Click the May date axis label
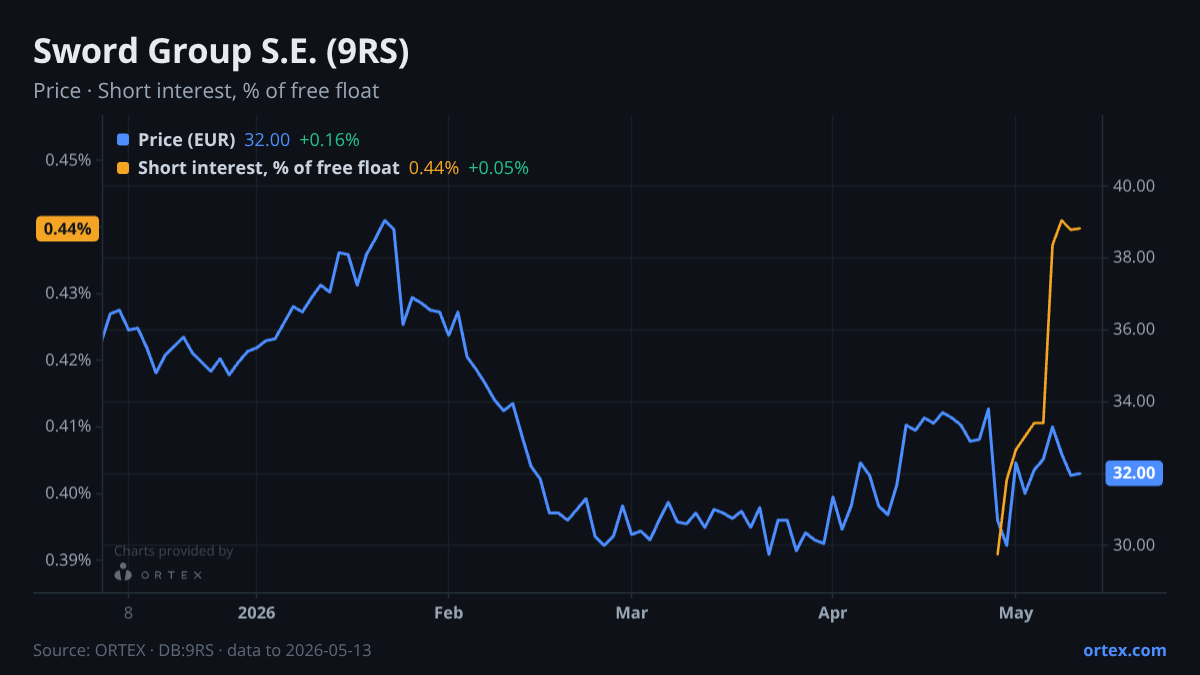 pos(1016,612)
